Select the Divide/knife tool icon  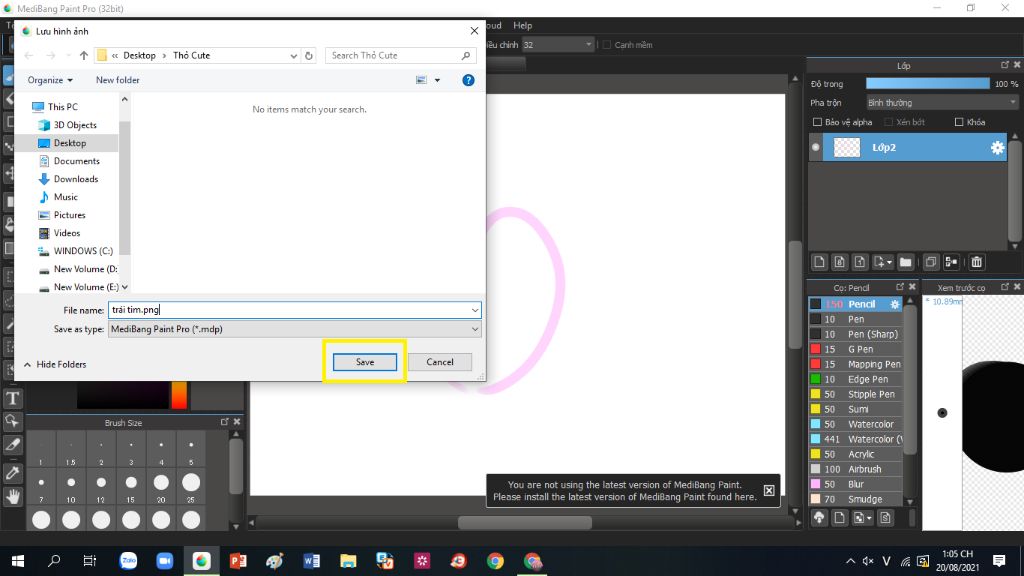(12, 445)
